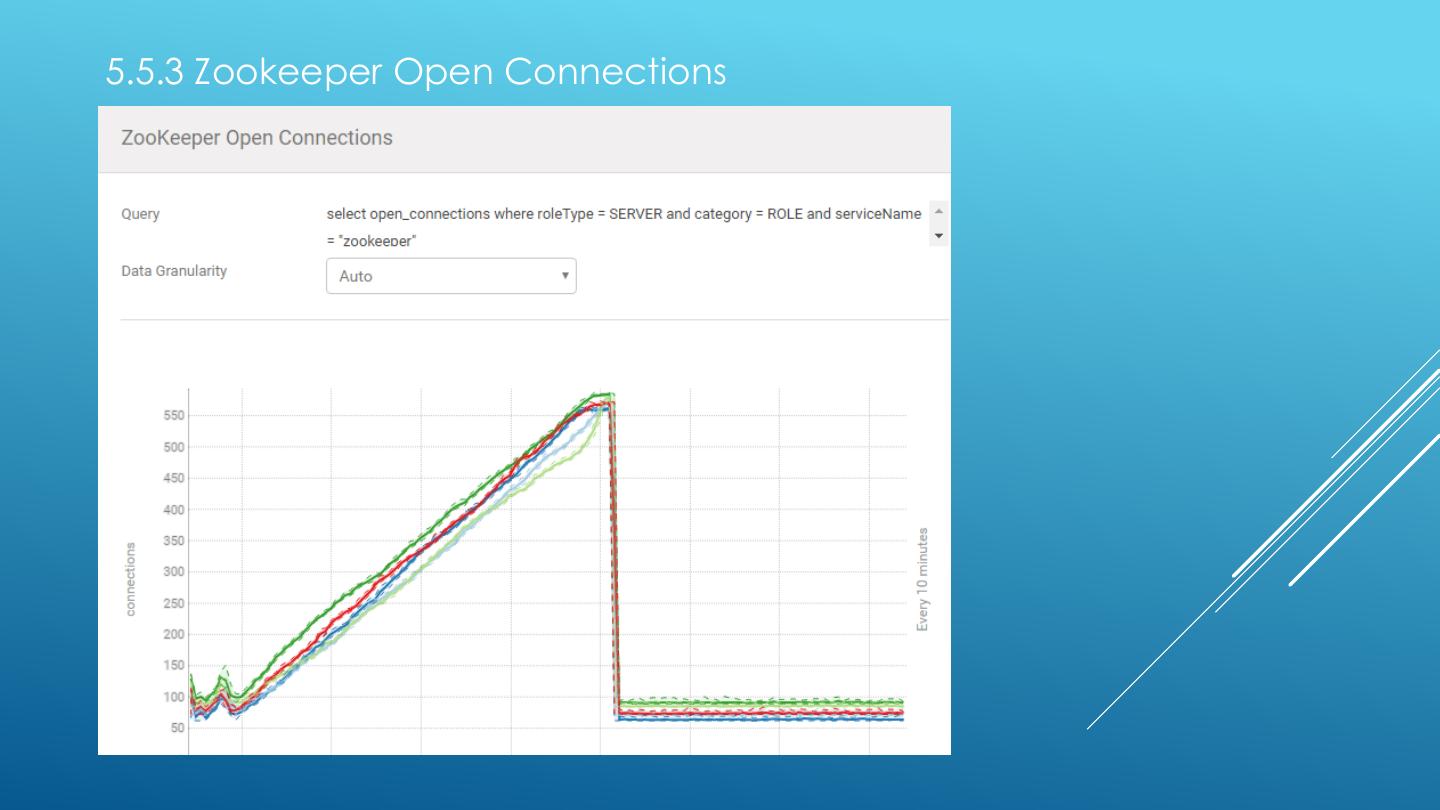Viewport: 1440px width, 810px height.
Task: Click the 100 y-axis tick label
Action: click(172, 697)
